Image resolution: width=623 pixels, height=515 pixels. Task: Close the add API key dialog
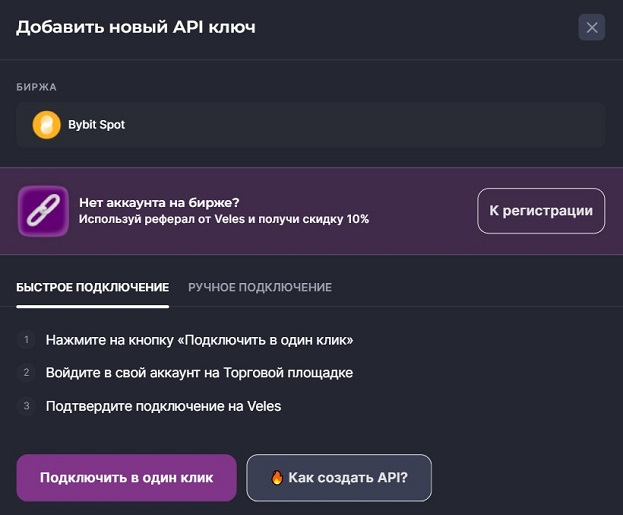coord(592,28)
